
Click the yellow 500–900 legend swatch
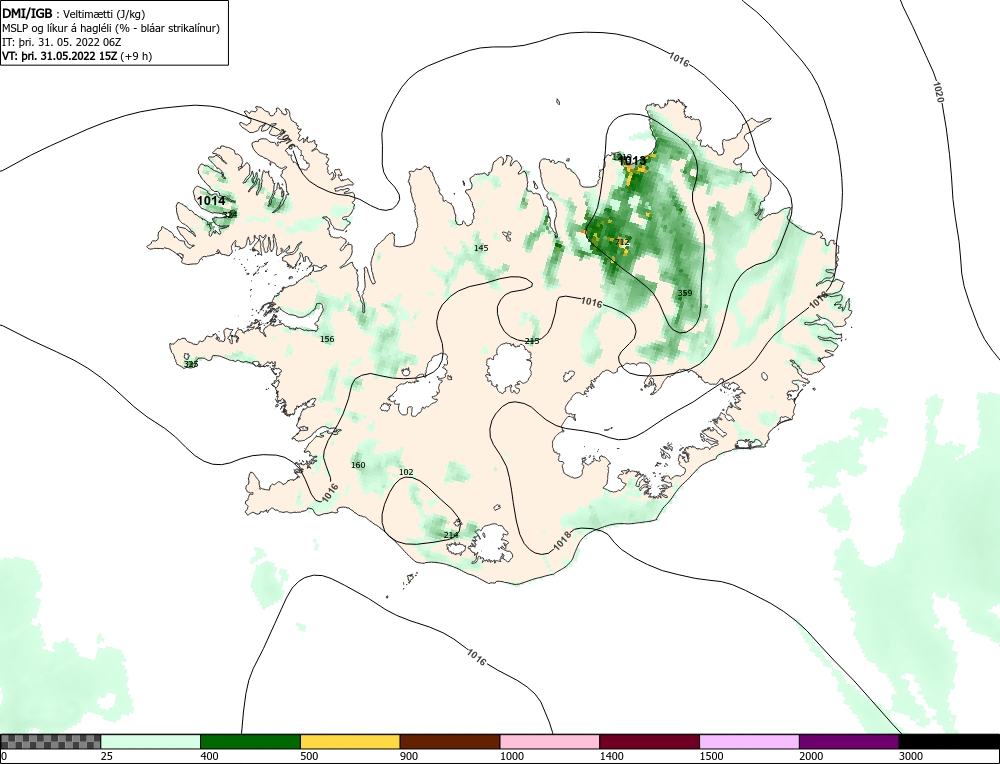tap(350, 742)
